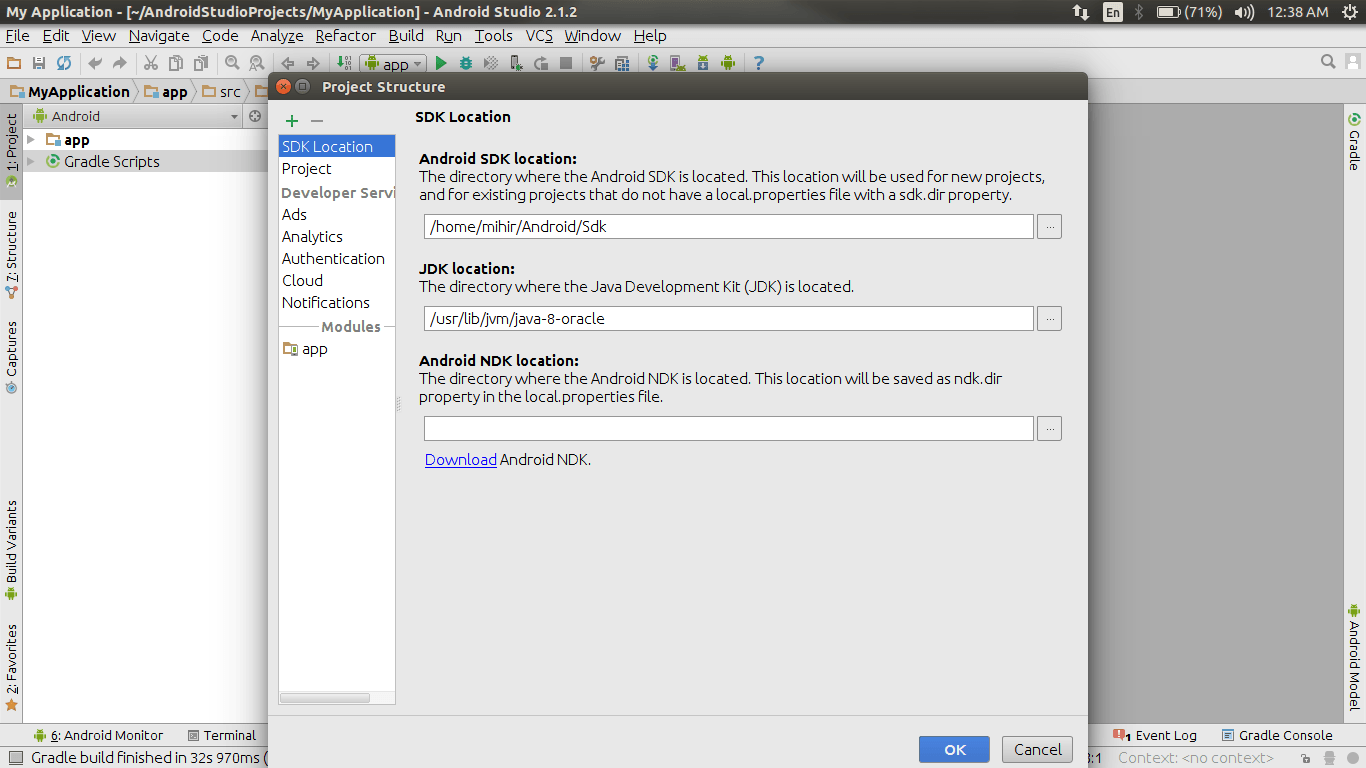Select Authentication in the sidebar list
Image resolution: width=1366 pixels, height=768 pixels.
[x=333, y=259]
